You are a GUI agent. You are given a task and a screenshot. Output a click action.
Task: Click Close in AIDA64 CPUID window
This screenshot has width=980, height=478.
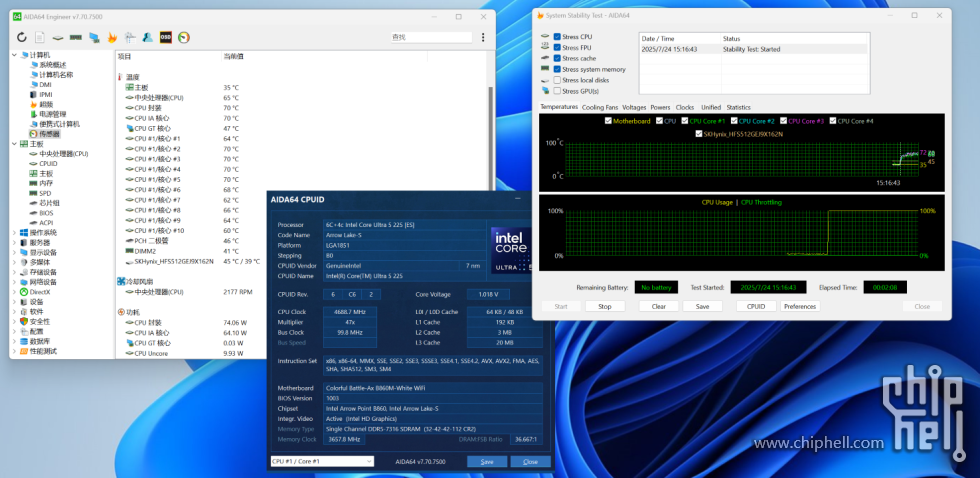pos(531,462)
